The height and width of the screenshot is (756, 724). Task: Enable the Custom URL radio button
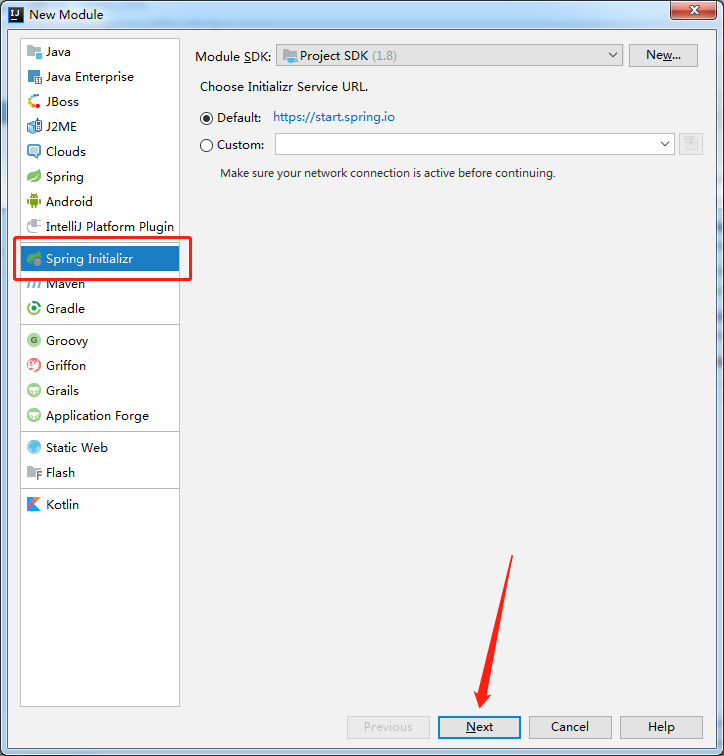(x=206, y=145)
